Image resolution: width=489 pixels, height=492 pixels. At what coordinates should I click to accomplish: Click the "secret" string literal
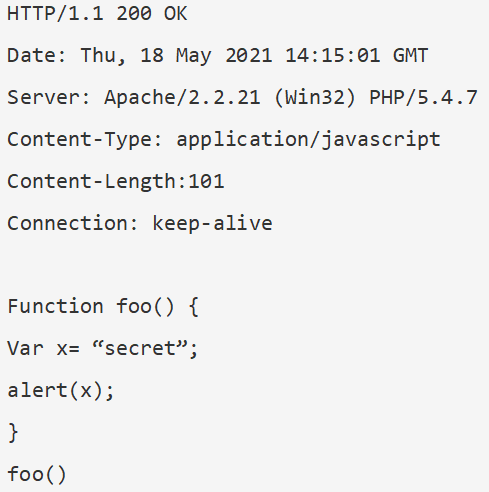(x=140, y=348)
